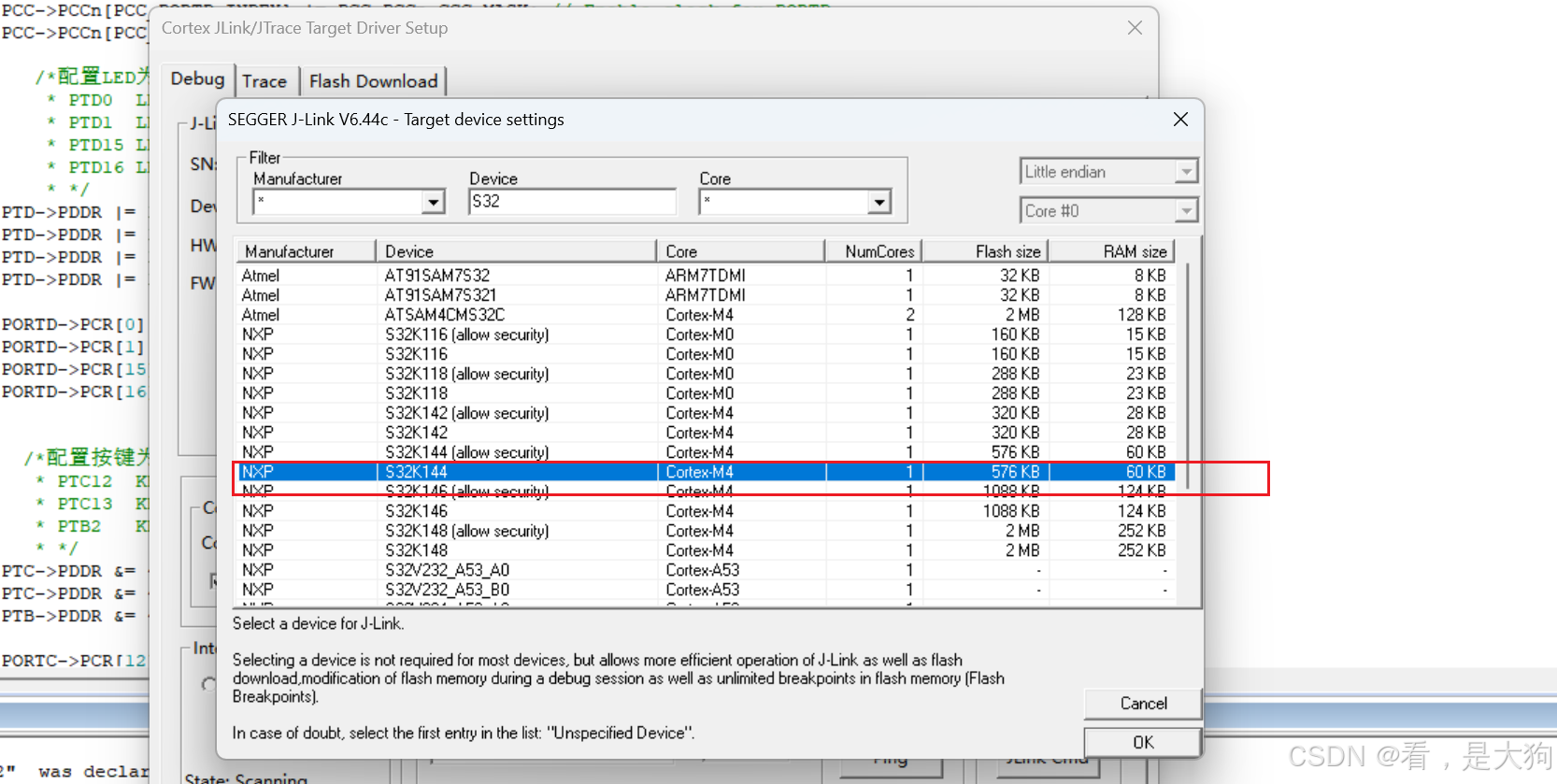Switch to the Trace tab
1557x784 pixels.
pos(264,81)
